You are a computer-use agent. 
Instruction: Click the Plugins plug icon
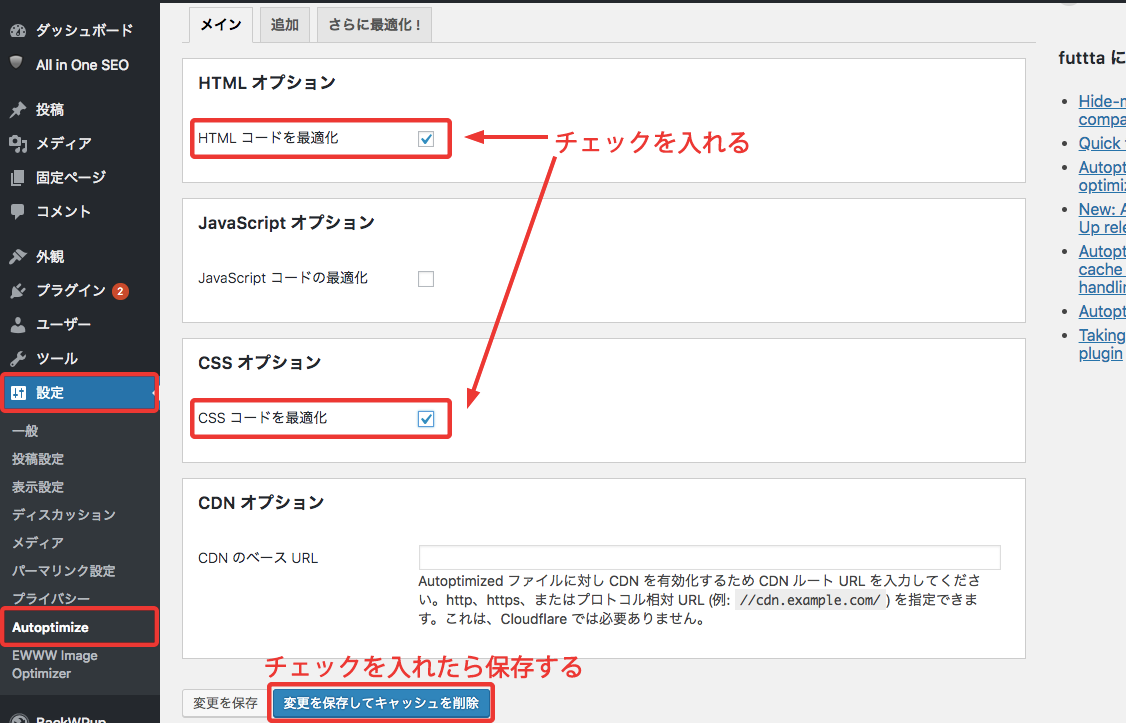point(17,291)
